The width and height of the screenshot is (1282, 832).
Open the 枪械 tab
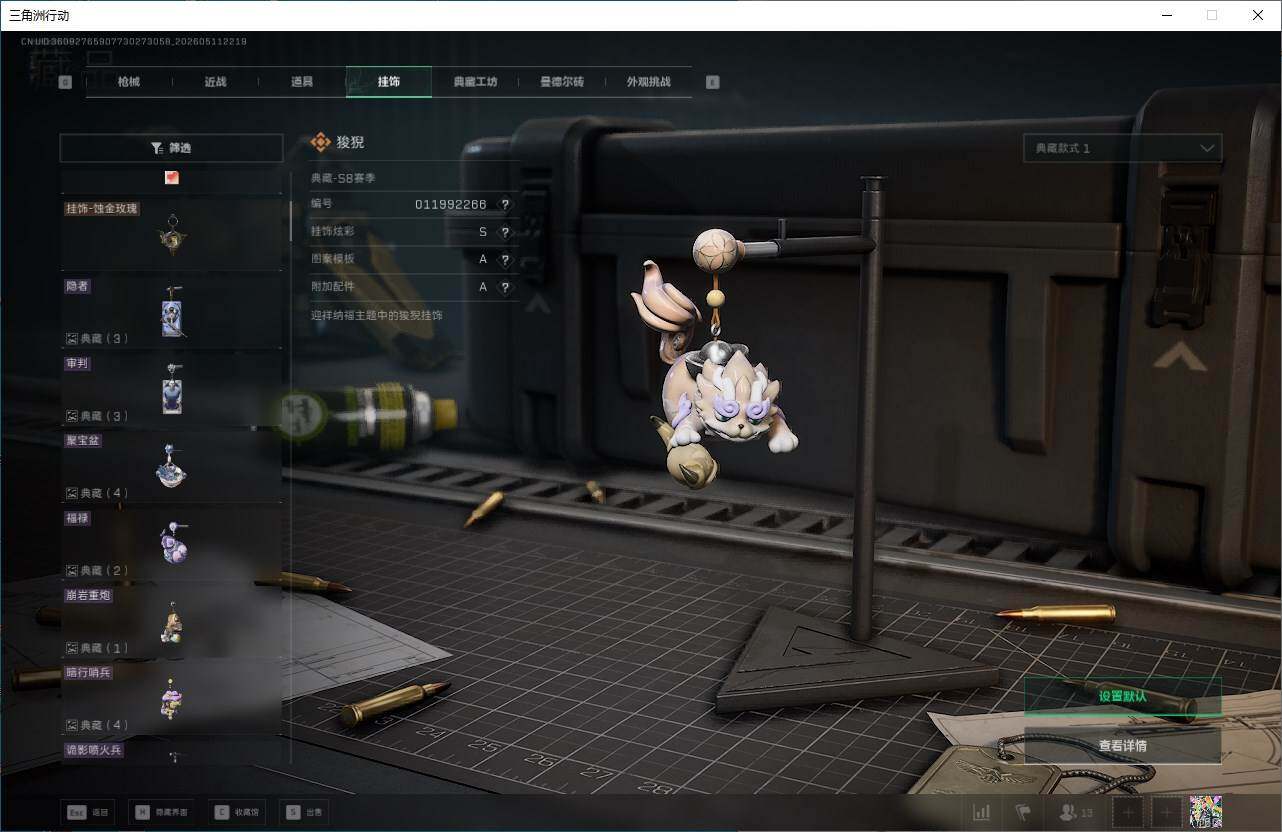click(x=129, y=82)
